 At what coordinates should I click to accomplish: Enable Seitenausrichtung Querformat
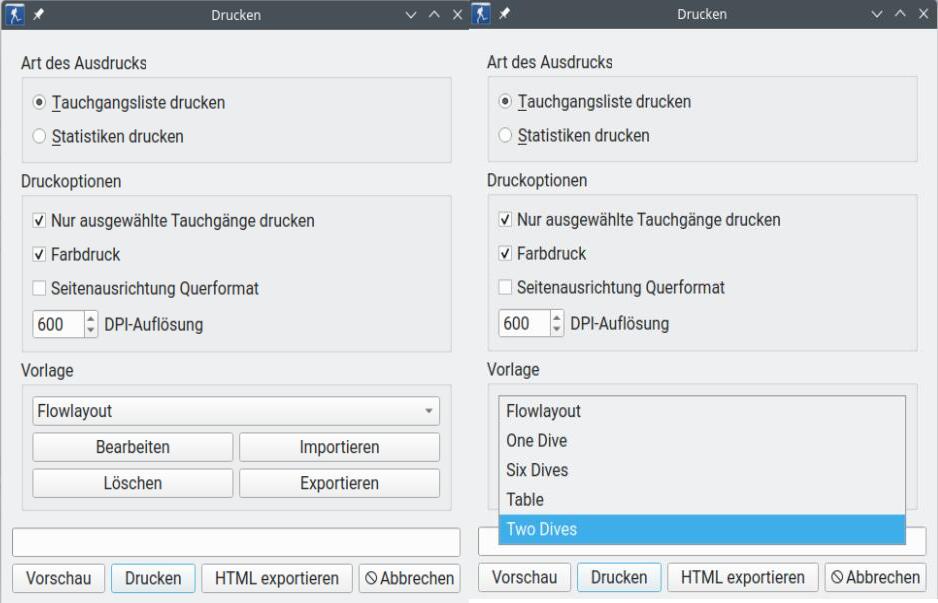[39, 289]
